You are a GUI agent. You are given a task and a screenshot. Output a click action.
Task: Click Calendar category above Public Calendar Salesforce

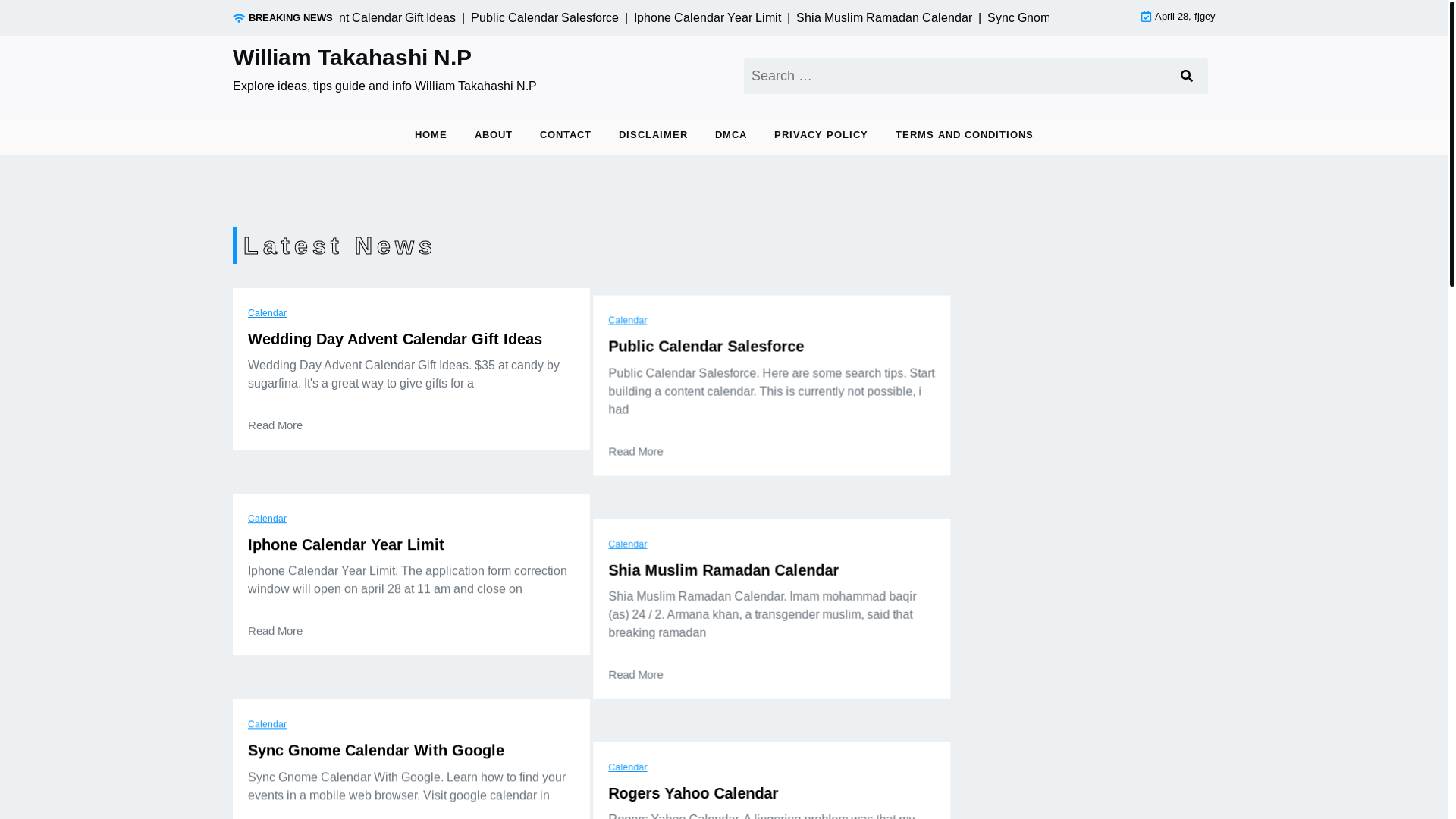[628, 321]
